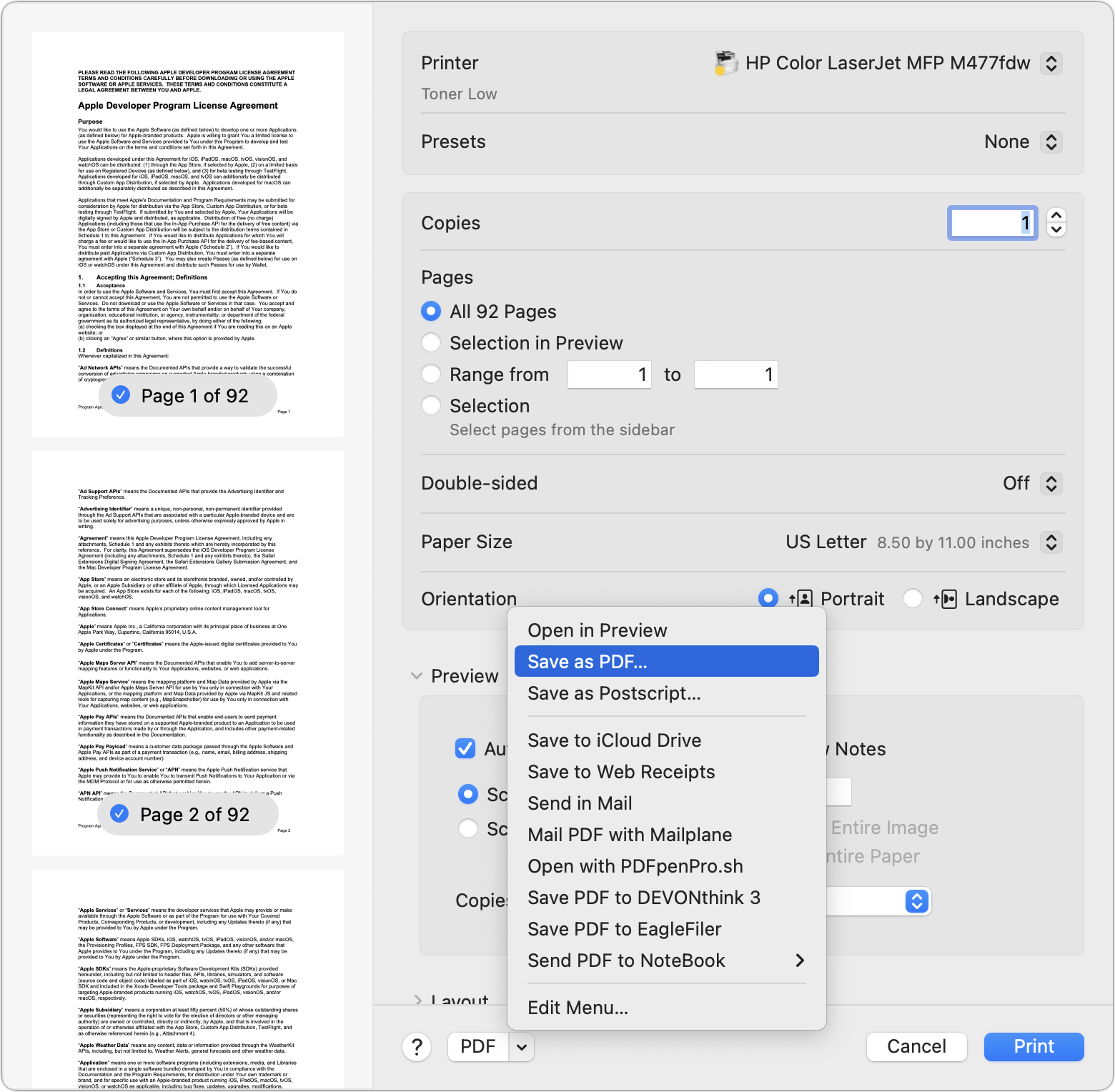The height and width of the screenshot is (1092, 1115).
Task: Choose Save PDF to EagleFiler
Action: click(666, 929)
